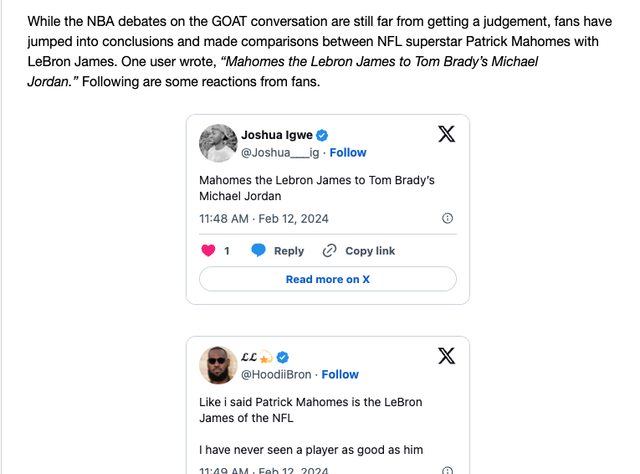The height and width of the screenshot is (474, 640).
Task: Click the X logo on HoodiiBron's tweet
Action: (x=447, y=356)
